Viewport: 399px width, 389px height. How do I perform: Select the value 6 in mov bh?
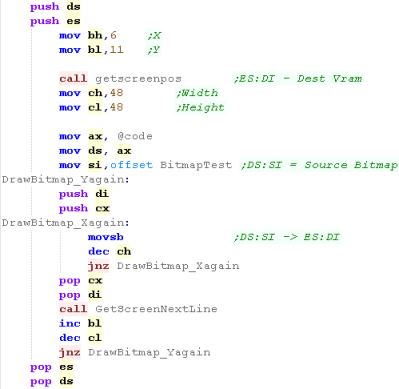tap(113, 35)
